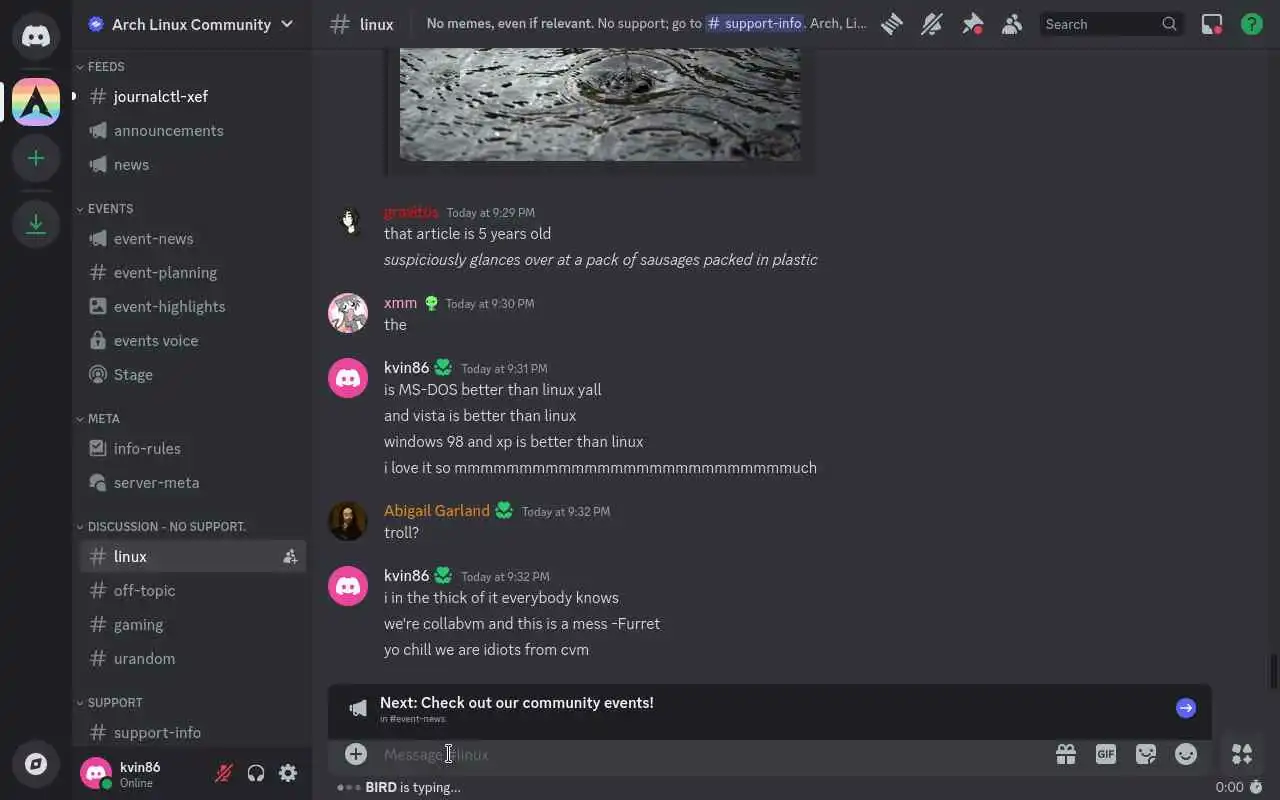This screenshot has height=800, width=1280.
Task: Send a gift with the gift icon
Action: click(1065, 754)
